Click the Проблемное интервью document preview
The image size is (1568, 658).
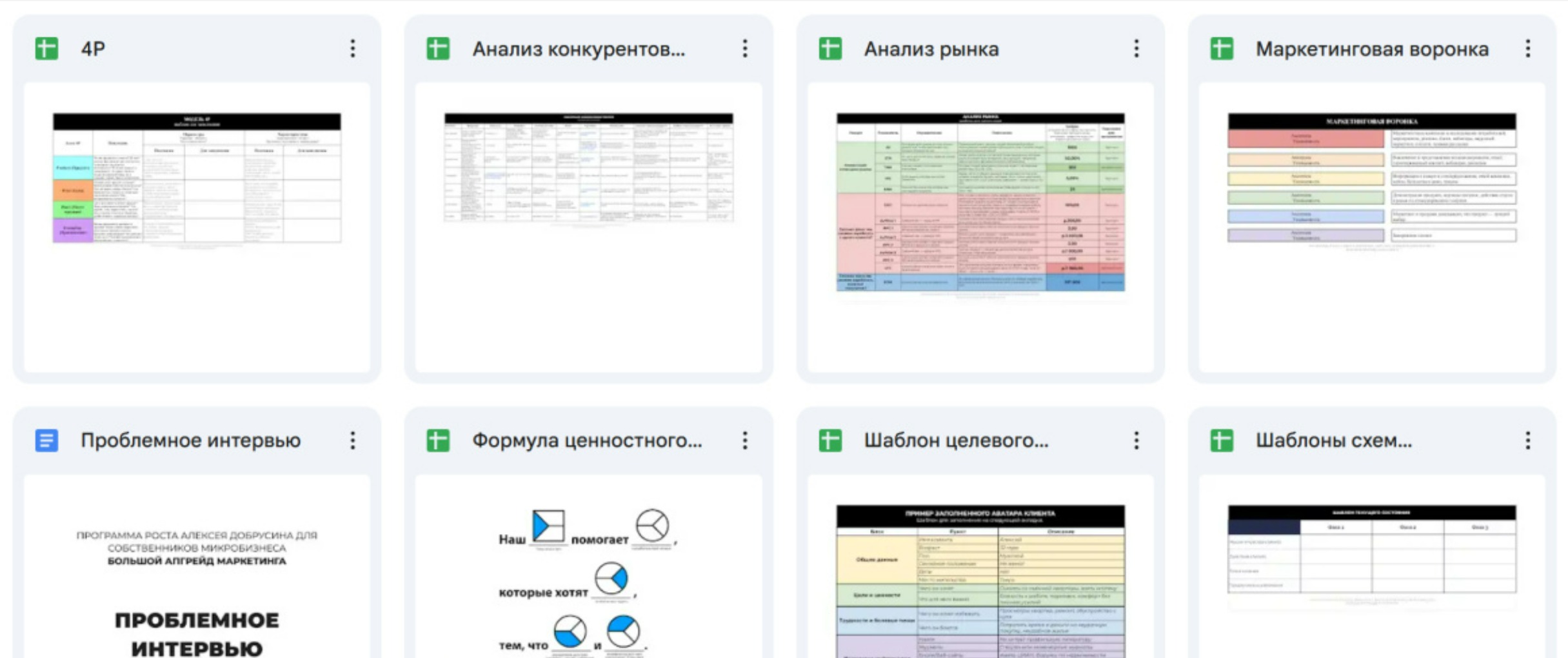(x=197, y=581)
